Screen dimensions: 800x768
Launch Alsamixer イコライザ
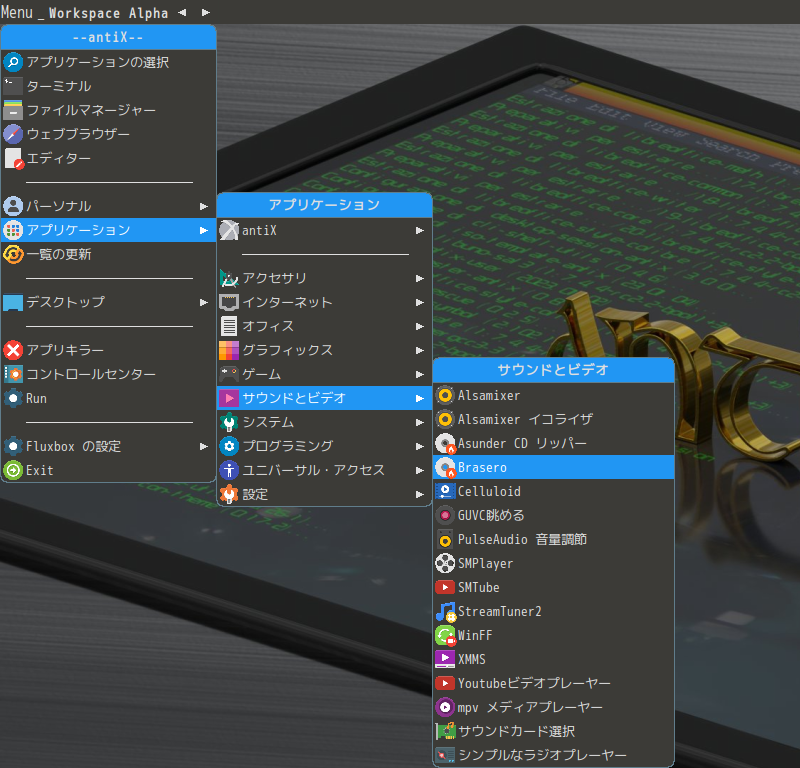pyautogui.click(x=554, y=419)
